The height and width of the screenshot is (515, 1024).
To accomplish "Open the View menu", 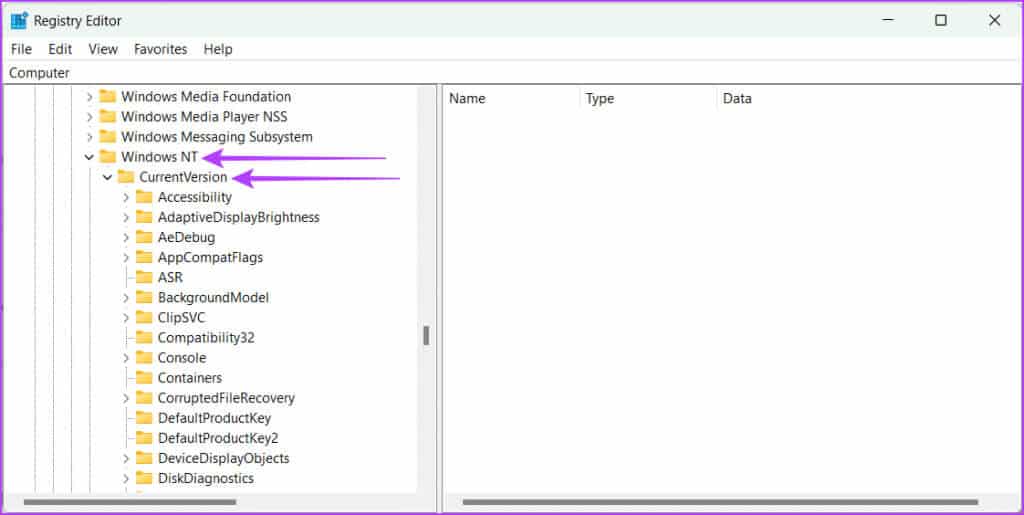I will [103, 49].
